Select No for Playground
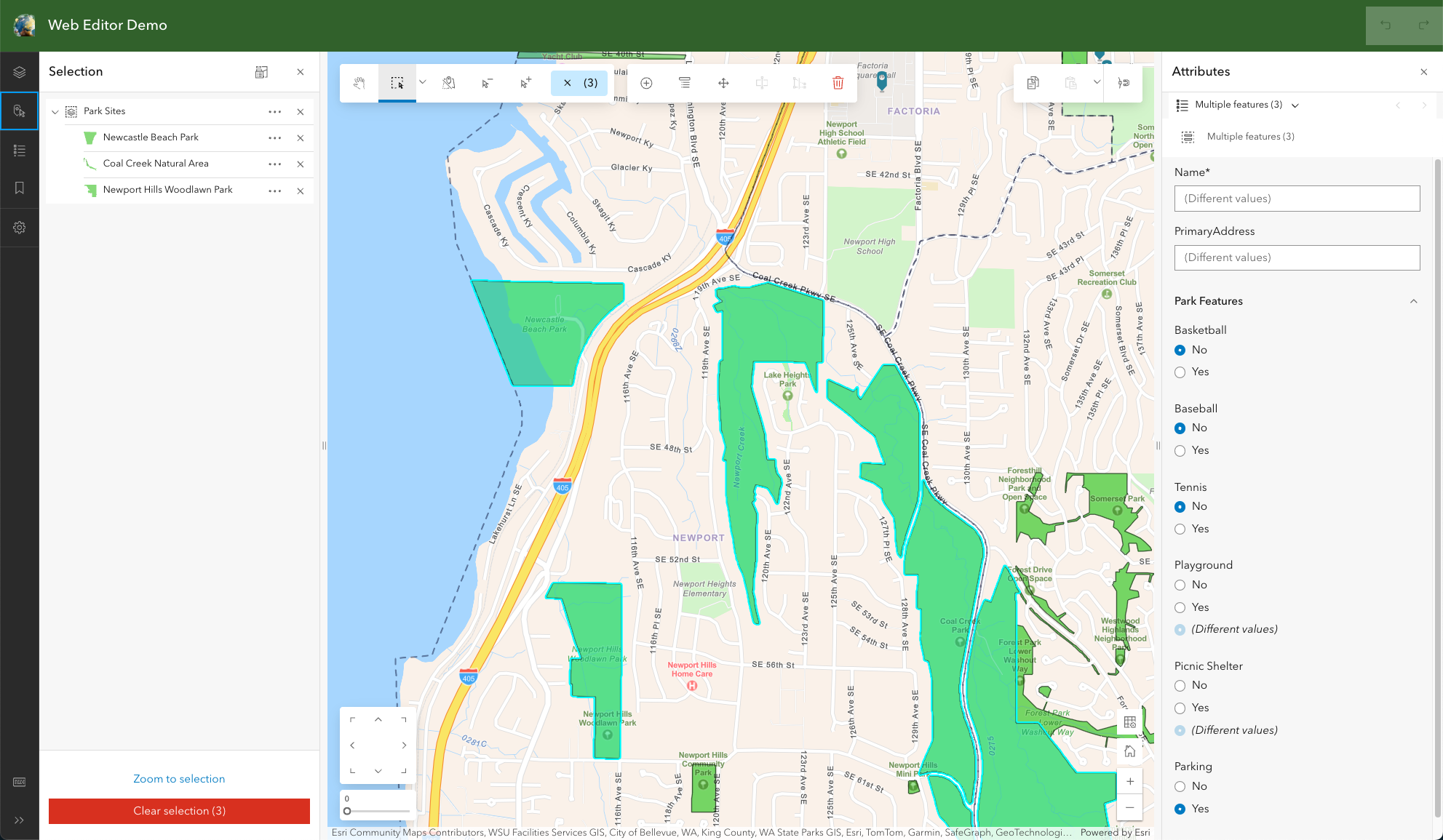The width and height of the screenshot is (1443, 840). (1180, 585)
